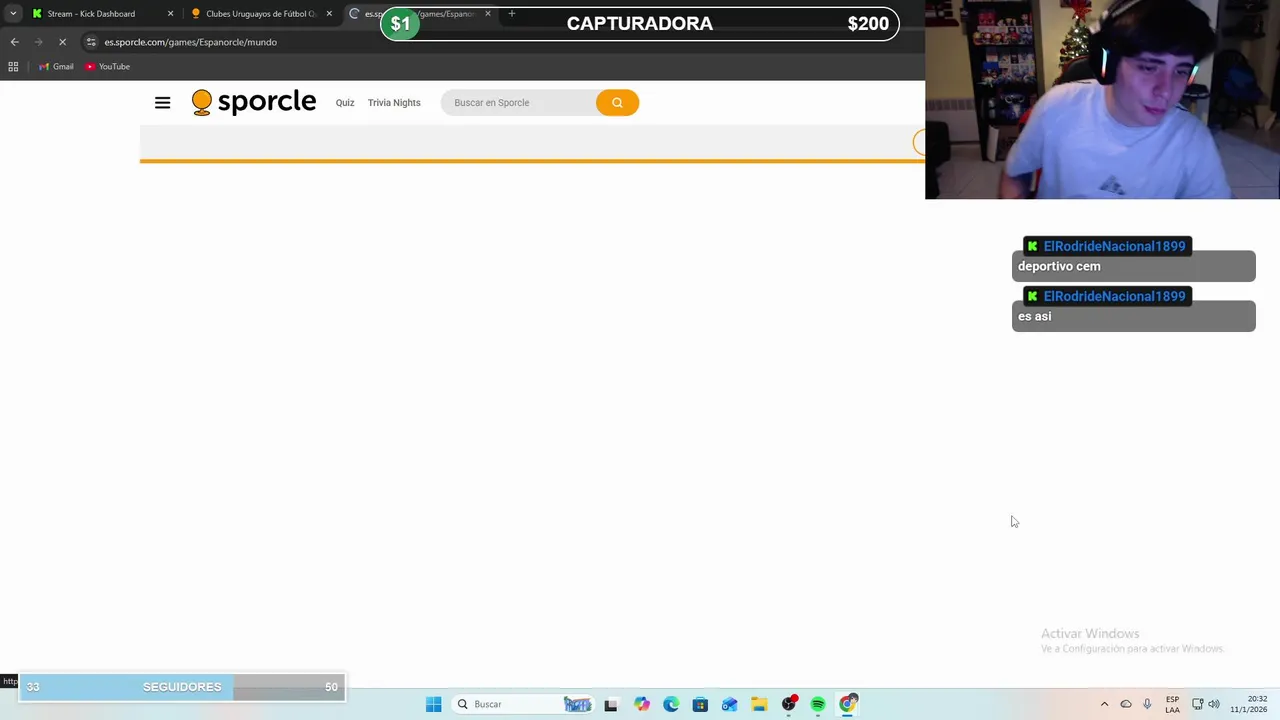
Task: Open the Windows Start menu
Action: pos(433,704)
